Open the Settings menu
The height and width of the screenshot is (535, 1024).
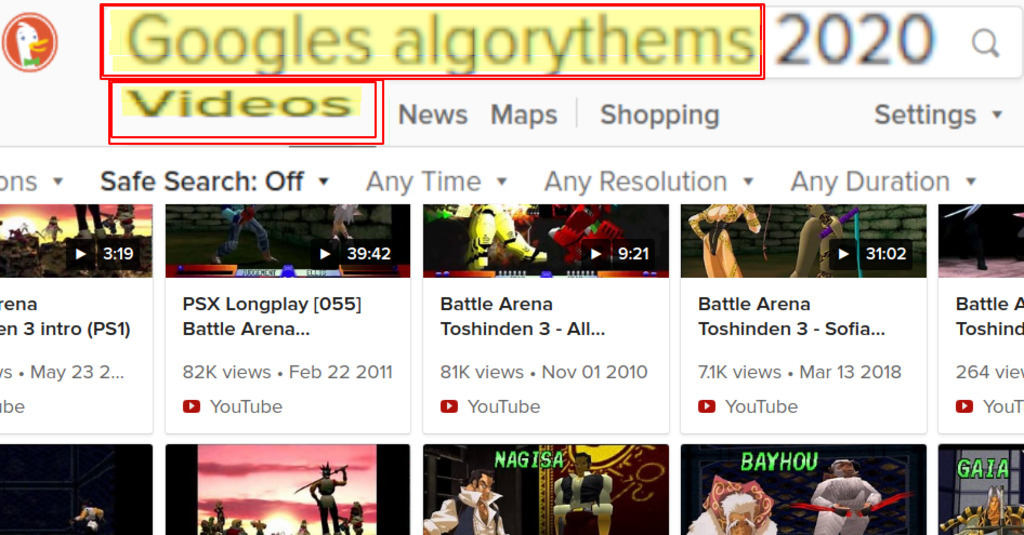point(938,115)
